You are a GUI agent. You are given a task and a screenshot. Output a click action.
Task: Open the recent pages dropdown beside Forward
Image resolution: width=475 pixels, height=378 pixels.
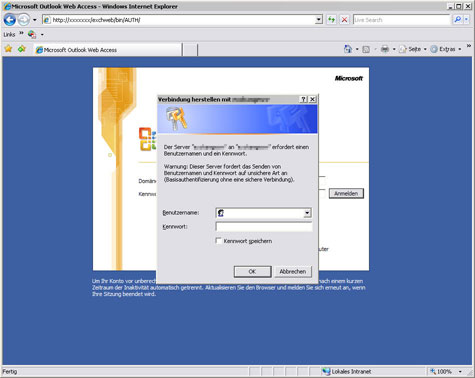pos(34,20)
